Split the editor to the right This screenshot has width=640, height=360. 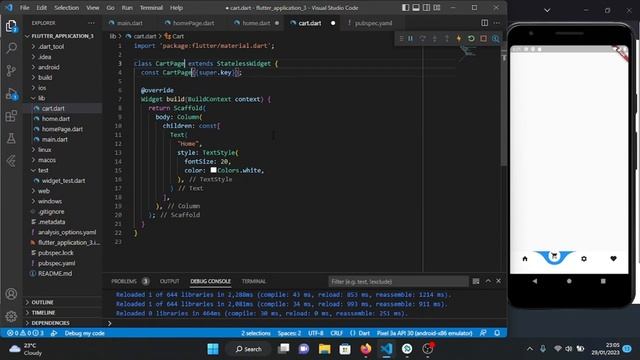pos(484,23)
